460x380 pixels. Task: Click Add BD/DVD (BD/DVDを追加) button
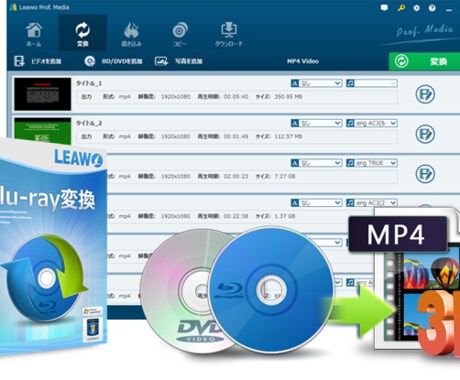113,61
